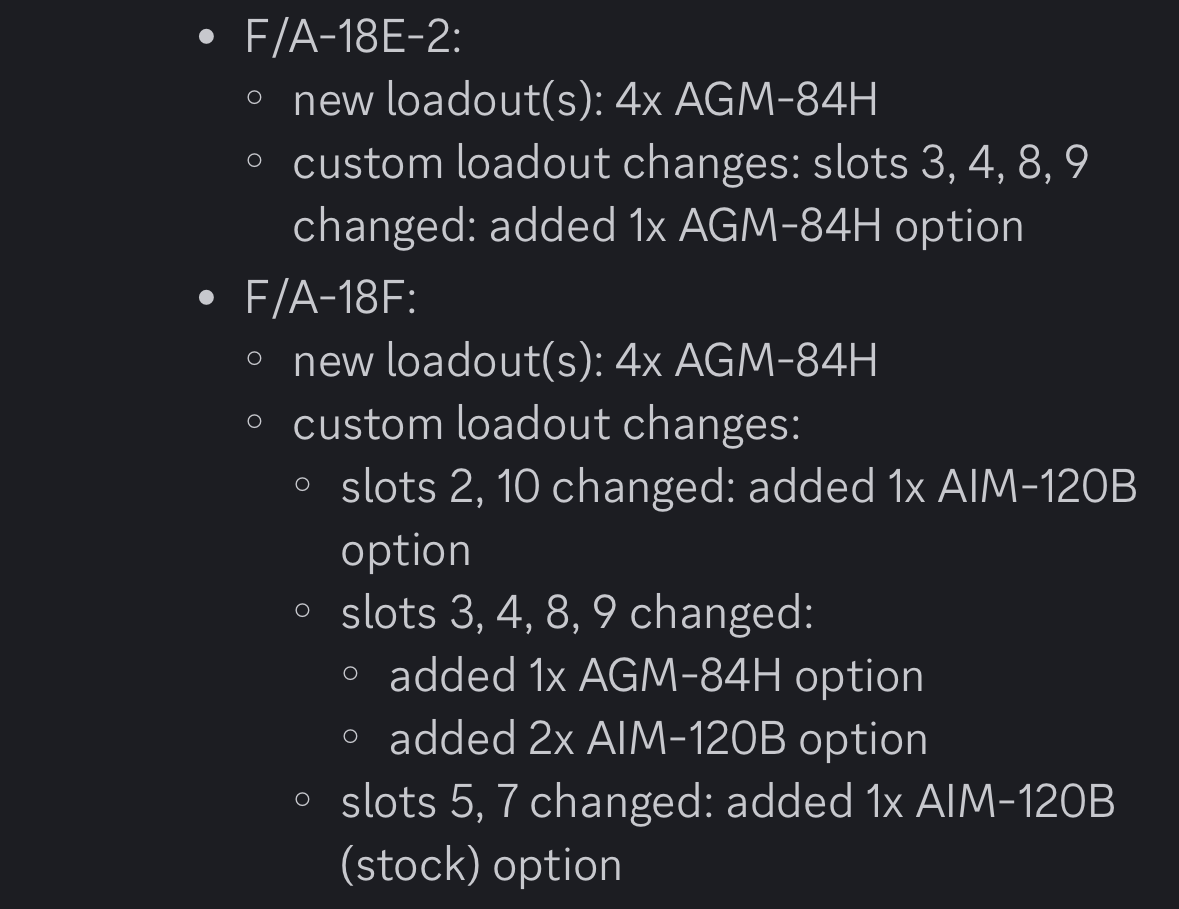Click the 'slots 2, 10 changed' line

738,487
